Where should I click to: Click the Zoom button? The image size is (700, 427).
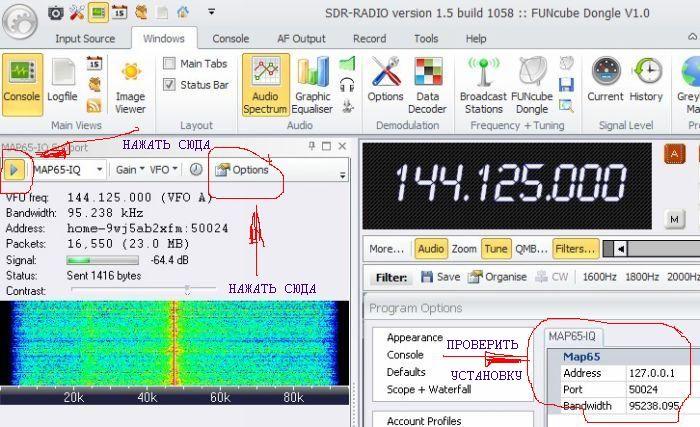click(x=464, y=249)
